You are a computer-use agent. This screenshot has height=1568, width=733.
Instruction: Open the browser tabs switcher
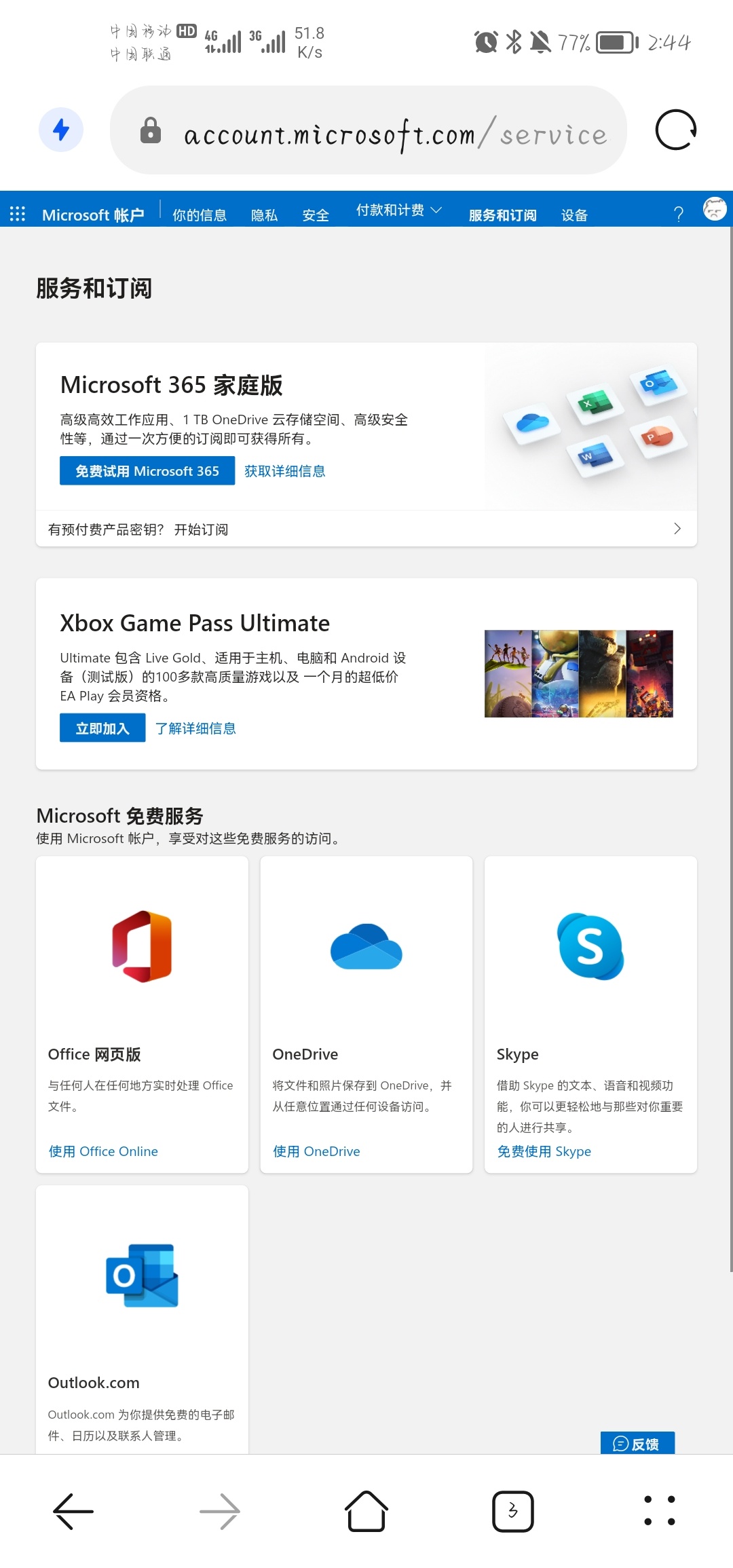[x=513, y=1511]
